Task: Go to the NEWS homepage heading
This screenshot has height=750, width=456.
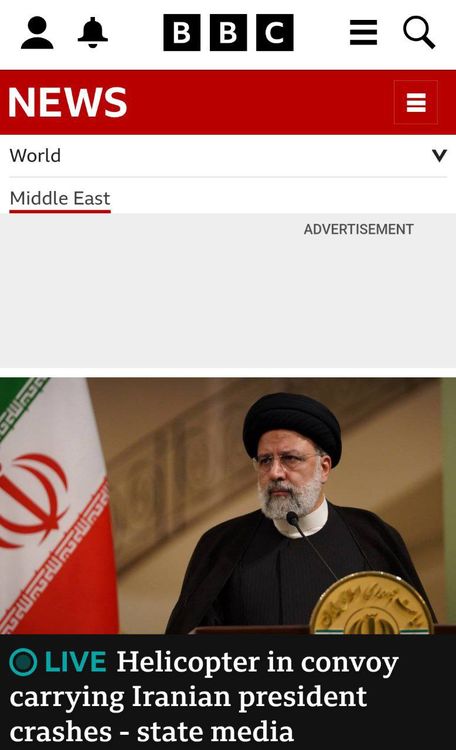Action: pyautogui.click(x=67, y=102)
